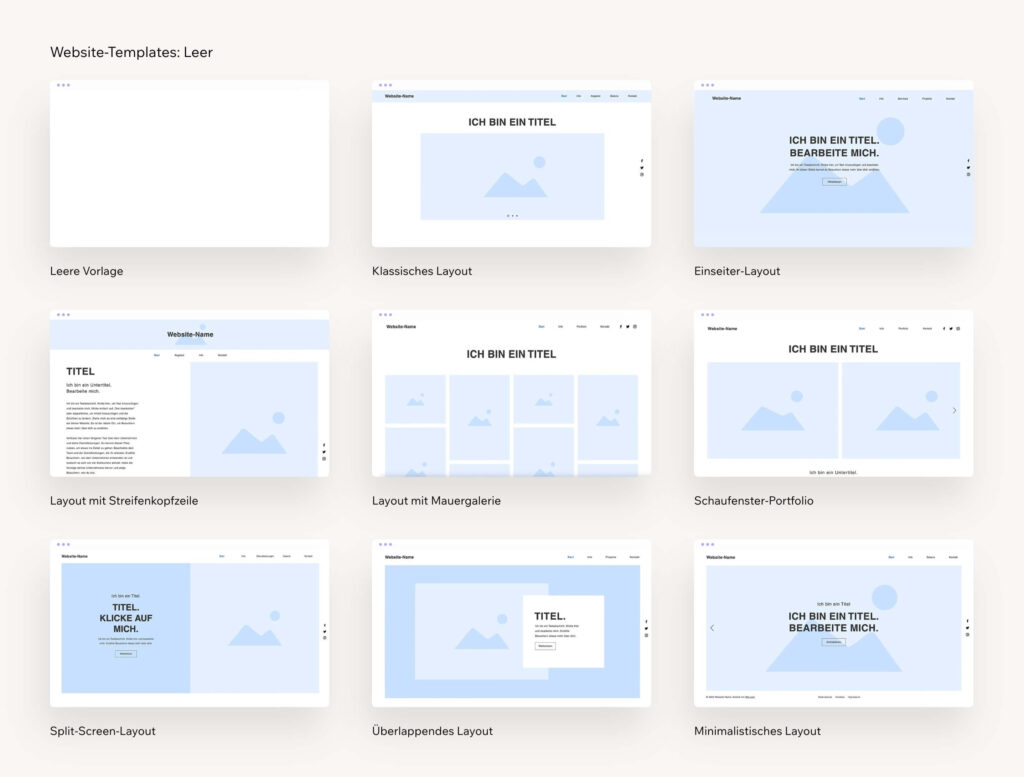Viewport: 1024px width, 777px height.
Task: Select the Twitter icon on Klassisches Layout sidebar
Action: pyautogui.click(x=642, y=168)
